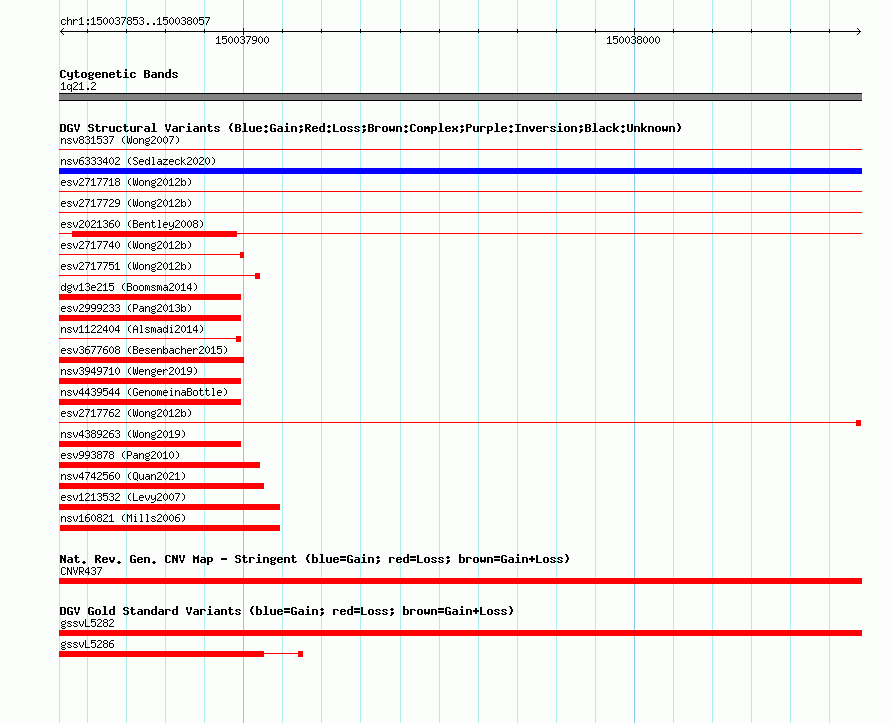Select esv2999233 (Pang2013b) label

126,308
